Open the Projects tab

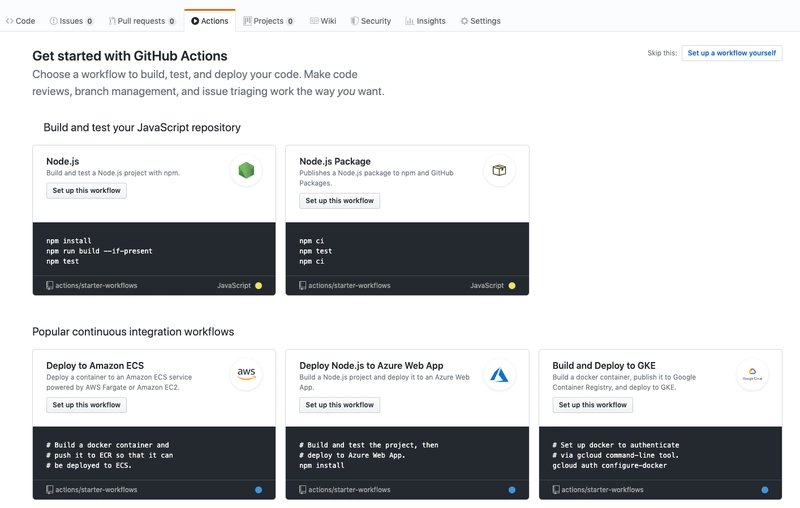click(x=268, y=21)
